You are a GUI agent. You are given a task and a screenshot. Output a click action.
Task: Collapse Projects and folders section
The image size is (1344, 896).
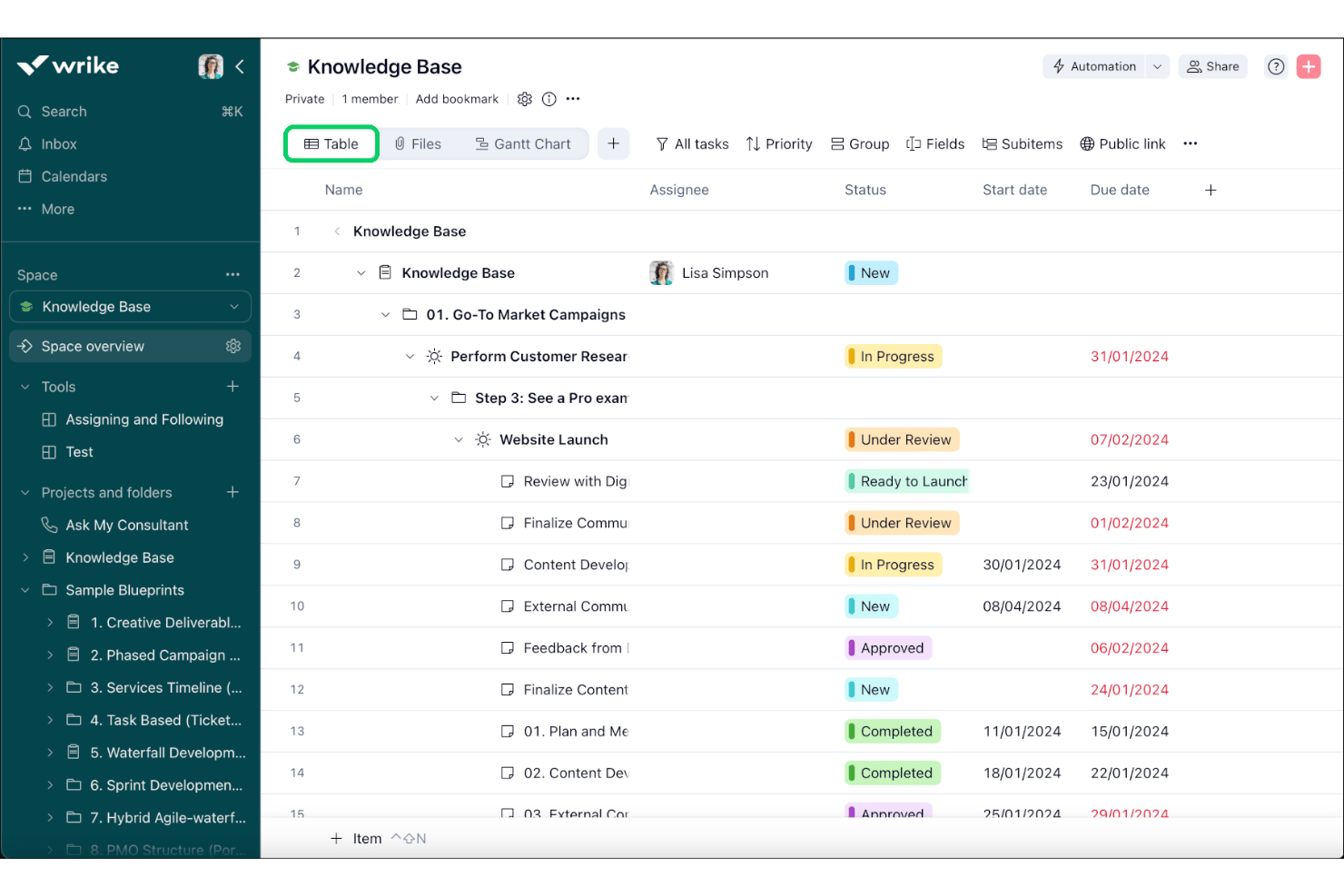[25, 493]
